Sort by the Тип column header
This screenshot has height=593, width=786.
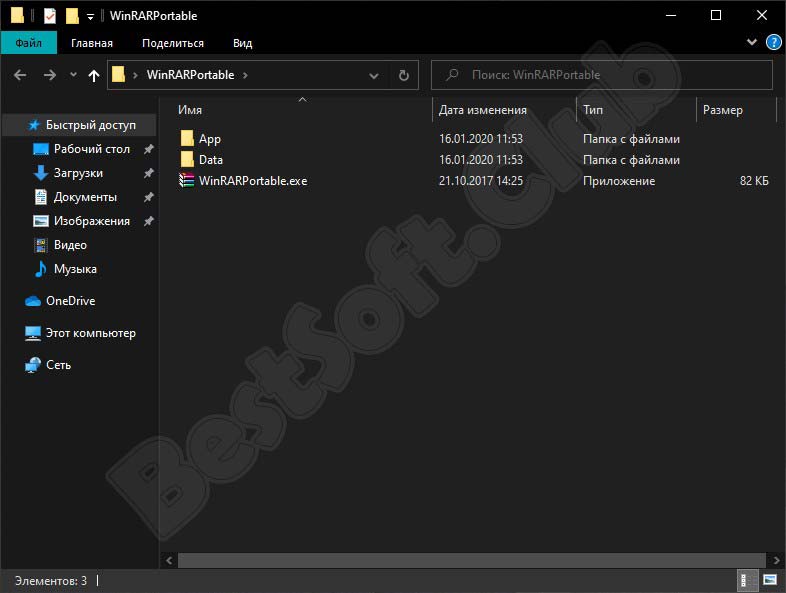coord(593,110)
